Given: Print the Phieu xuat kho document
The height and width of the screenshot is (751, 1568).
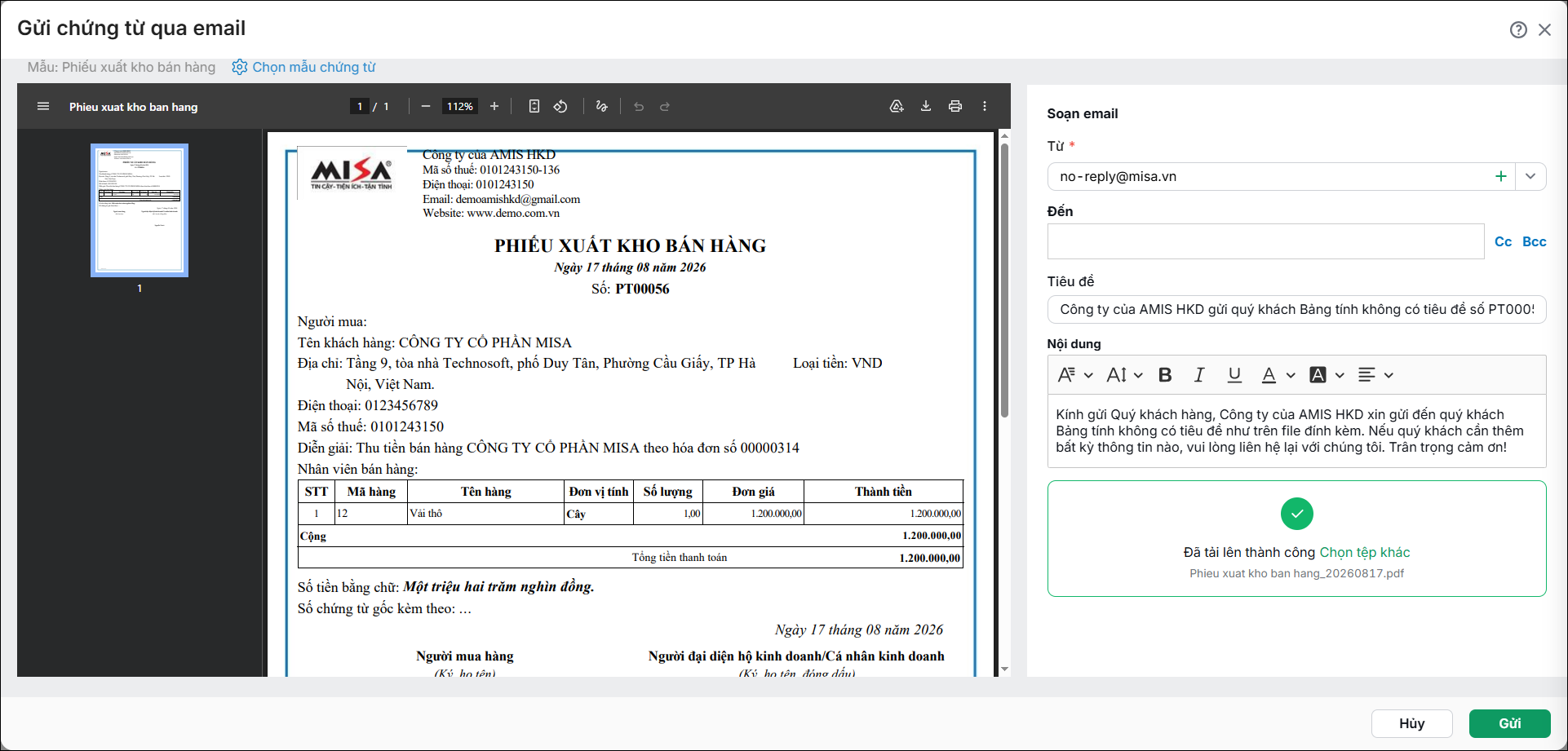Looking at the screenshot, I should [955, 107].
